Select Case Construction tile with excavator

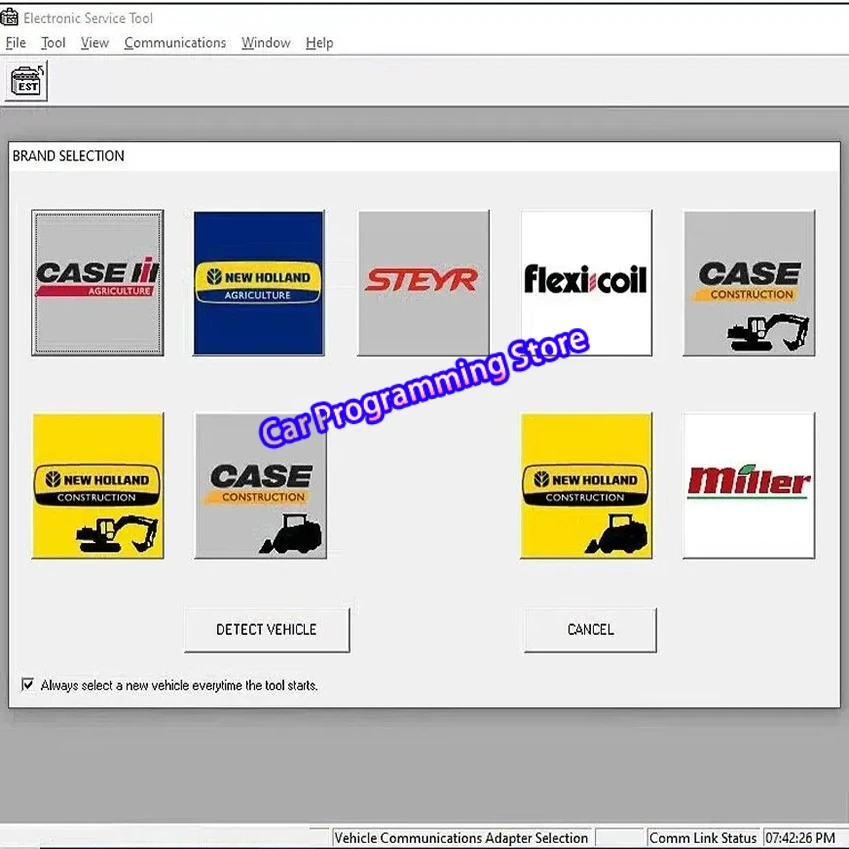pos(749,283)
